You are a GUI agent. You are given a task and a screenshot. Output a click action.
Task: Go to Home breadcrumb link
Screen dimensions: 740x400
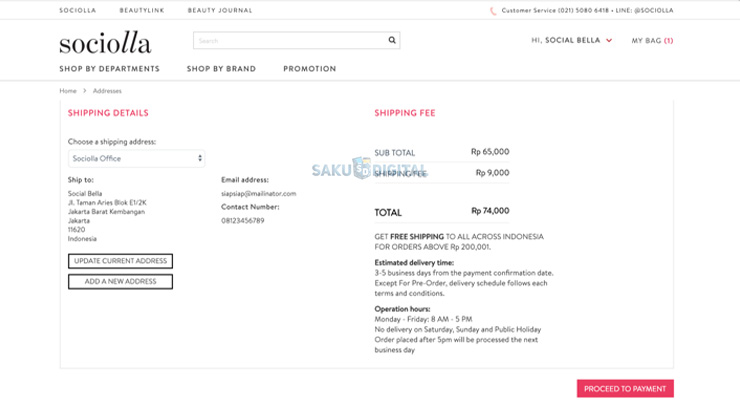(x=68, y=91)
